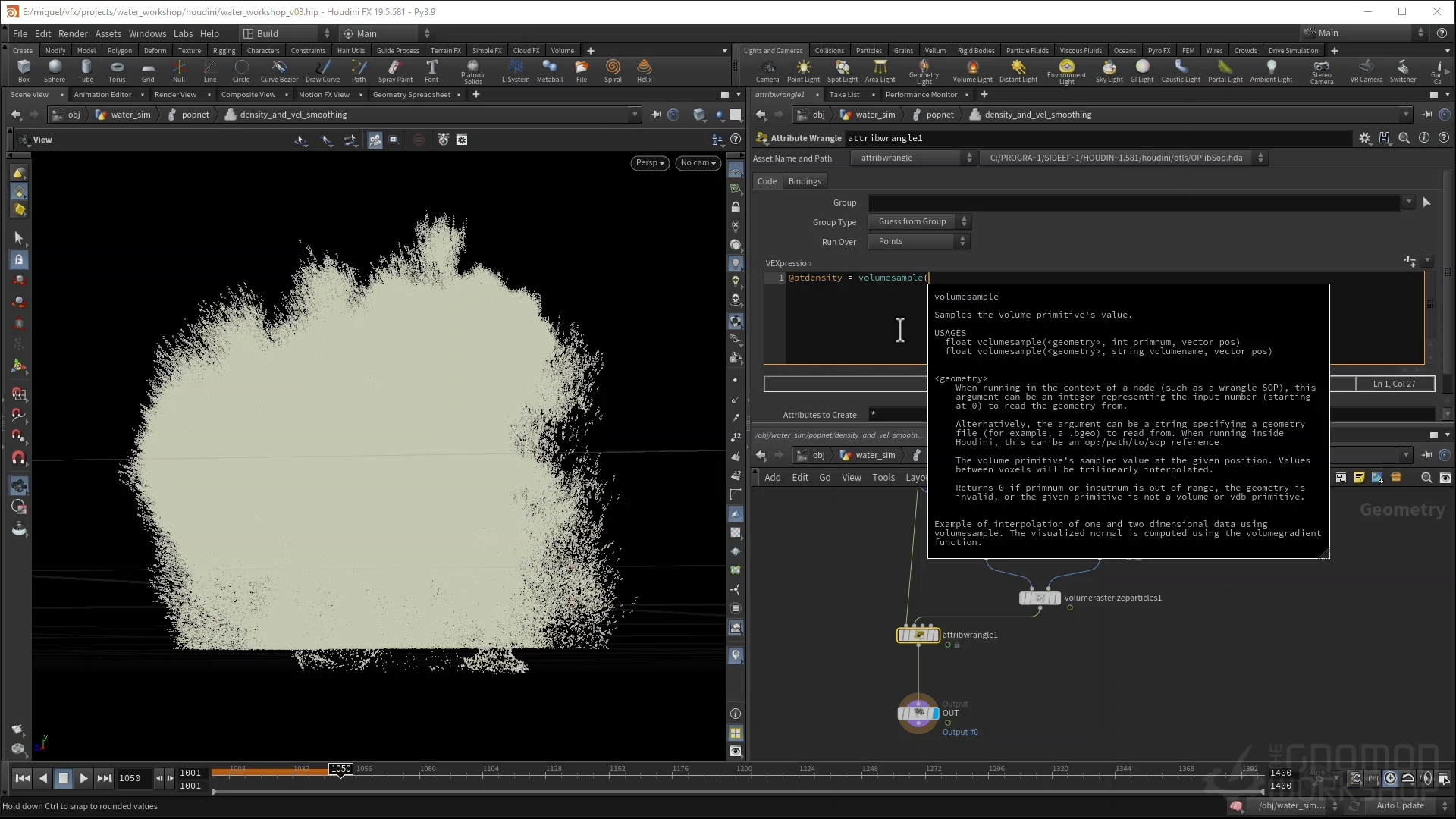Click the L-System shelf tool

pyautogui.click(x=516, y=71)
